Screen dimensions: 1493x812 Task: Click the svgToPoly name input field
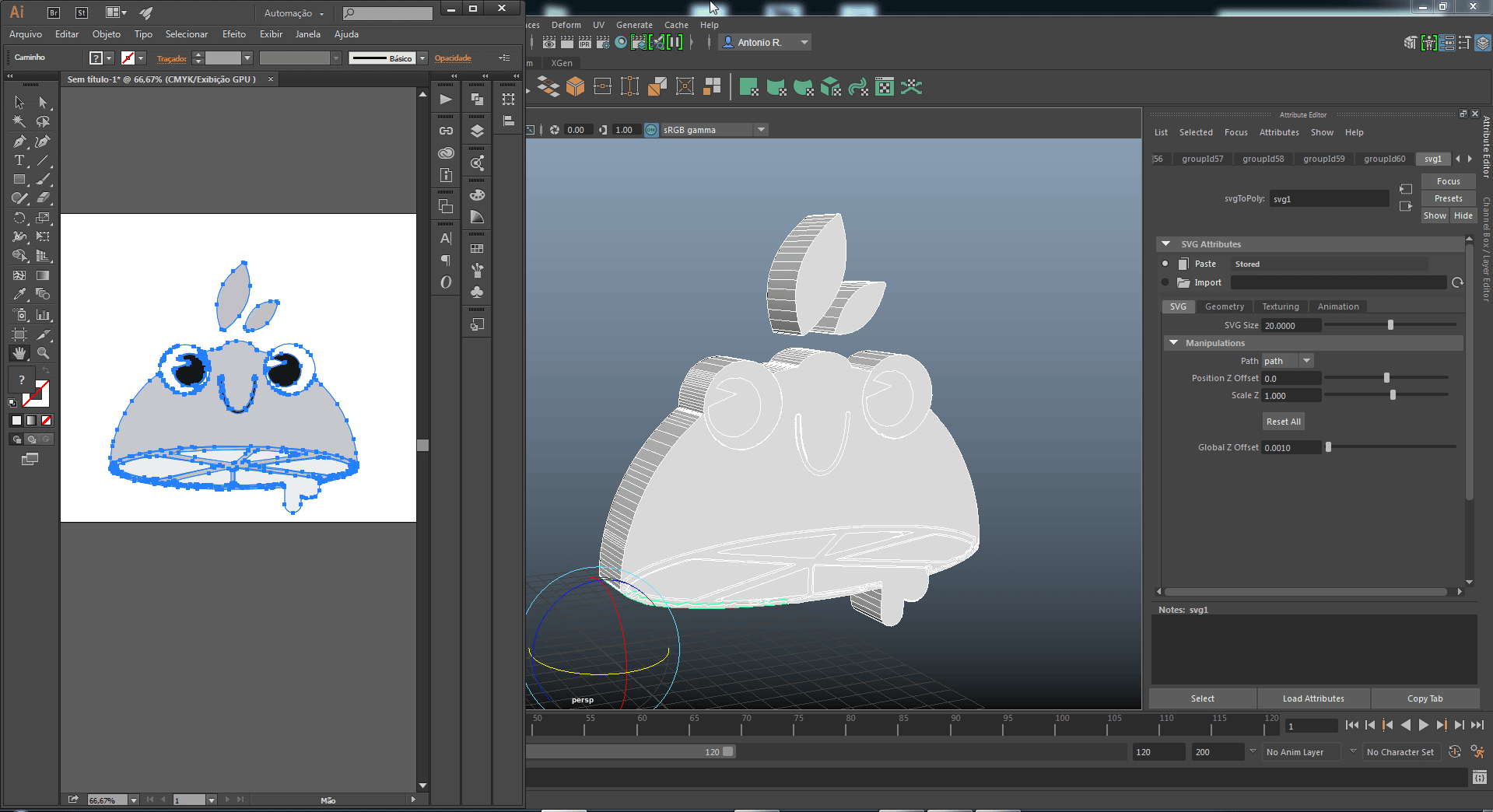[1328, 199]
